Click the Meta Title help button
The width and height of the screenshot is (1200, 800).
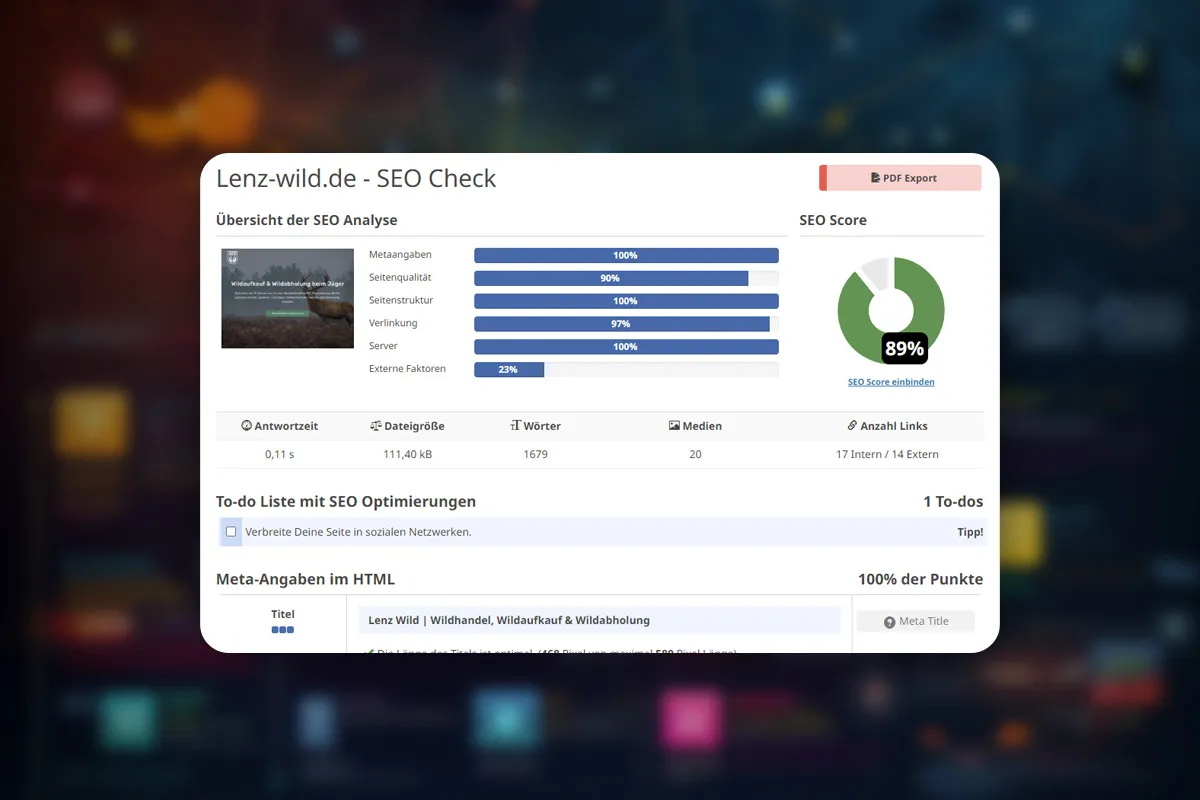click(x=915, y=621)
